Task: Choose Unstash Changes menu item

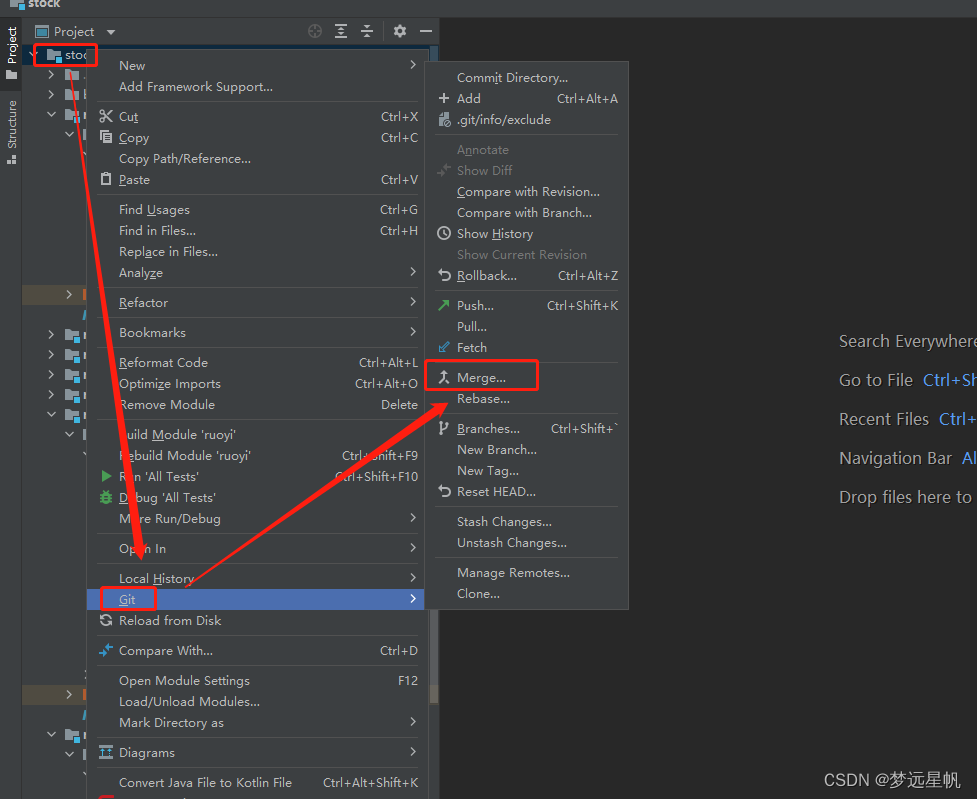Action: click(x=527, y=543)
